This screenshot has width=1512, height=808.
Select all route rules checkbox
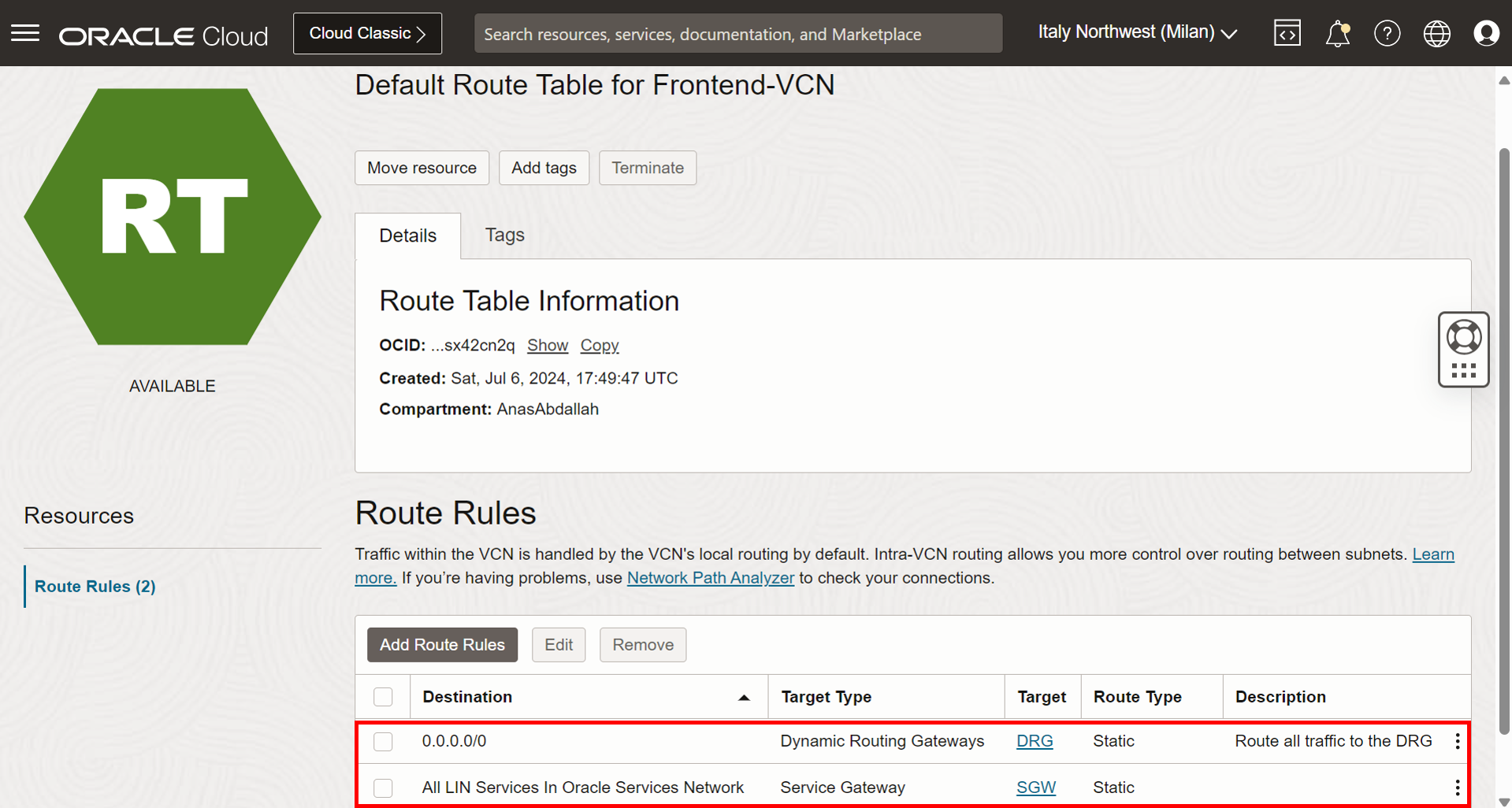click(x=383, y=697)
